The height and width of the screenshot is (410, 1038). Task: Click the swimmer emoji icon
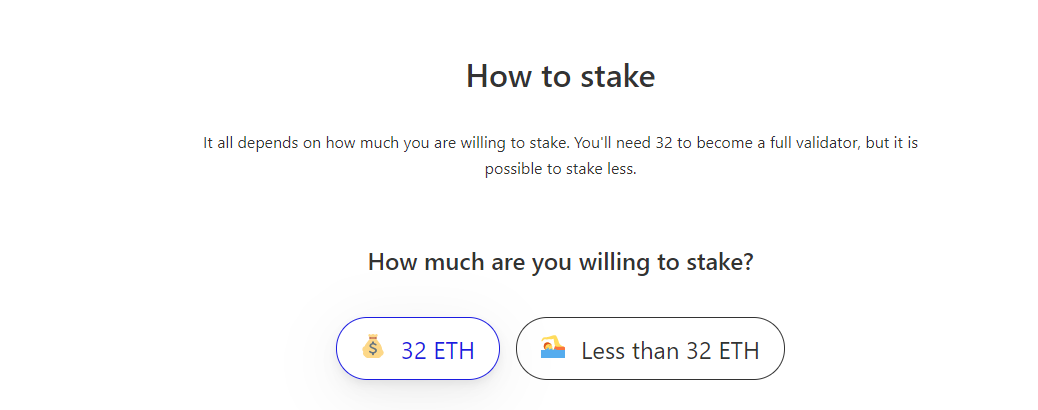(x=553, y=347)
